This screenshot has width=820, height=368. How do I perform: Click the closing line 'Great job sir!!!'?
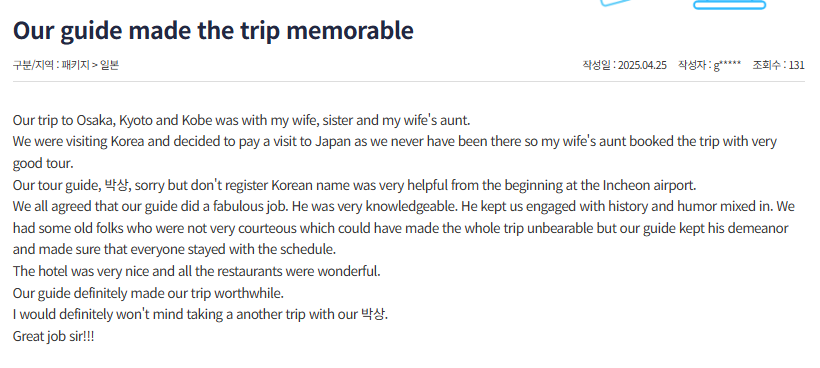53,336
